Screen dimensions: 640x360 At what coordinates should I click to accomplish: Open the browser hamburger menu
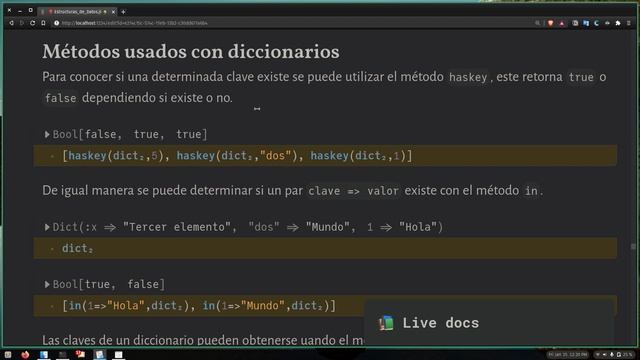[x=629, y=23]
